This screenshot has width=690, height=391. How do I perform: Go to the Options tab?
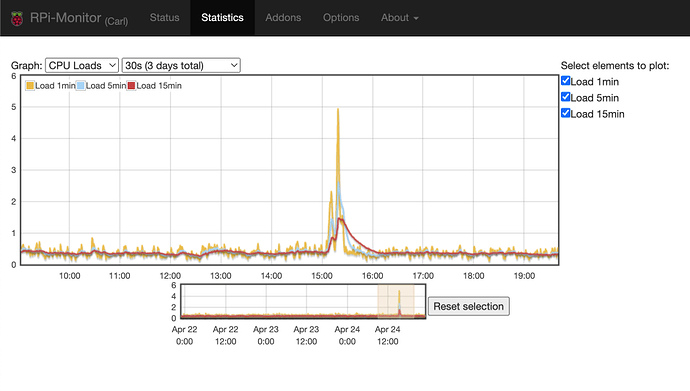coord(341,18)
